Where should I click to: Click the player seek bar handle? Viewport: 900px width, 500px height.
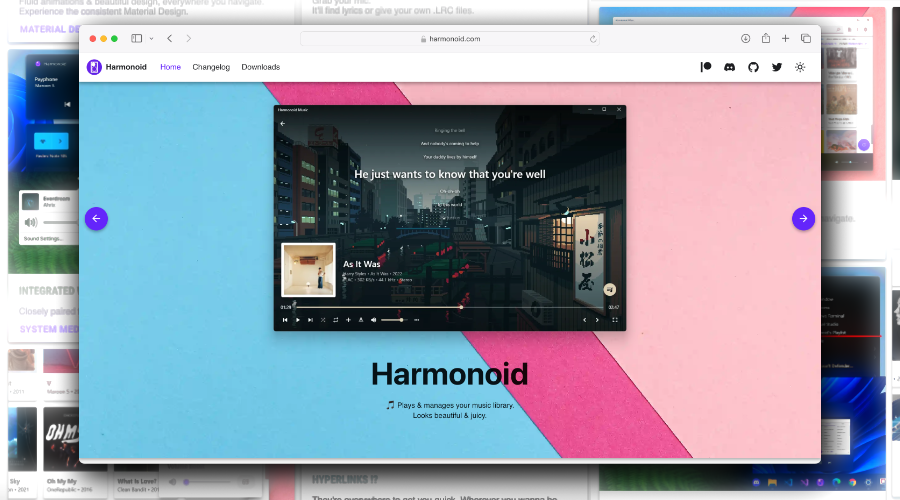coord(461,307)
